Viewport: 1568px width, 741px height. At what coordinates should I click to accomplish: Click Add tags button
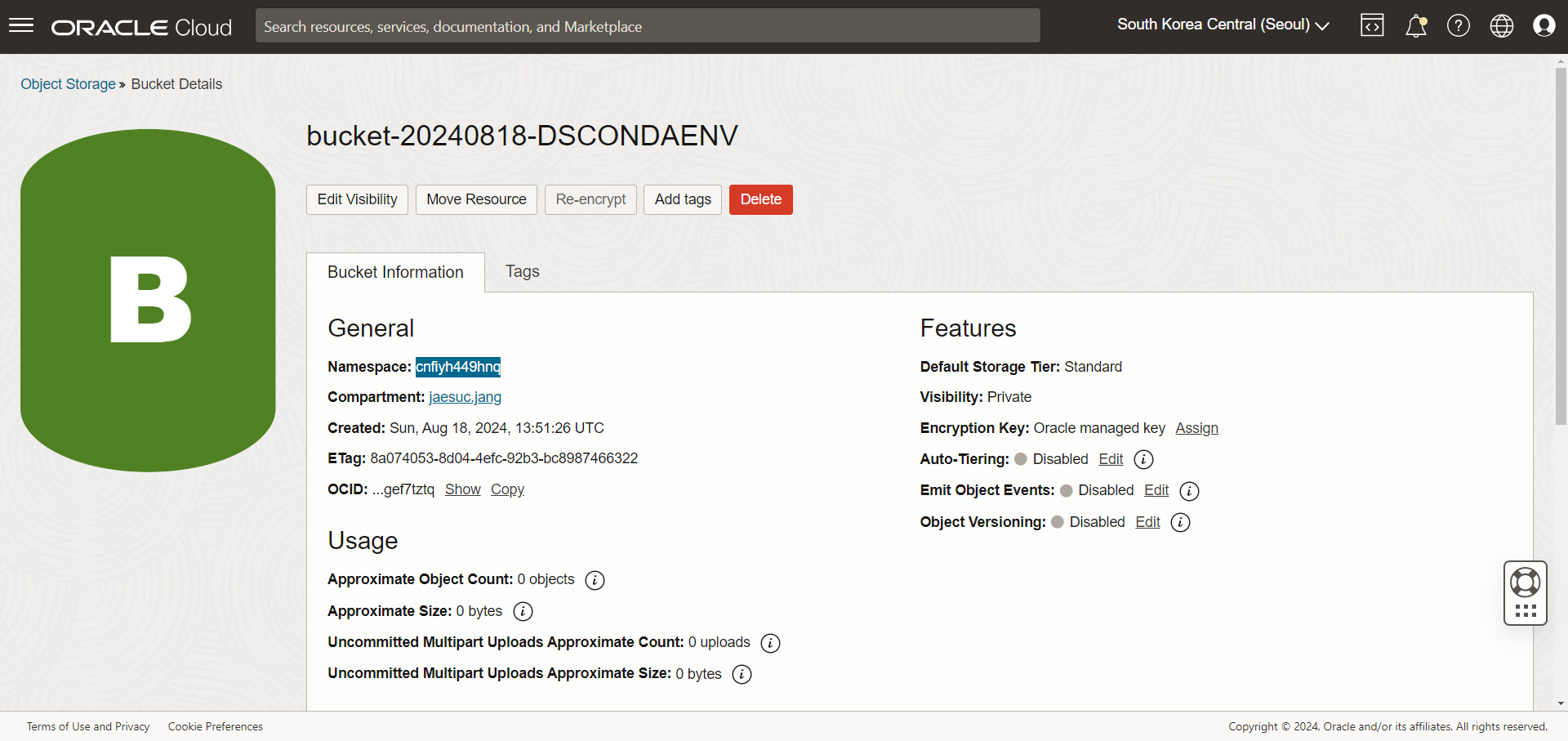[683, 199]
